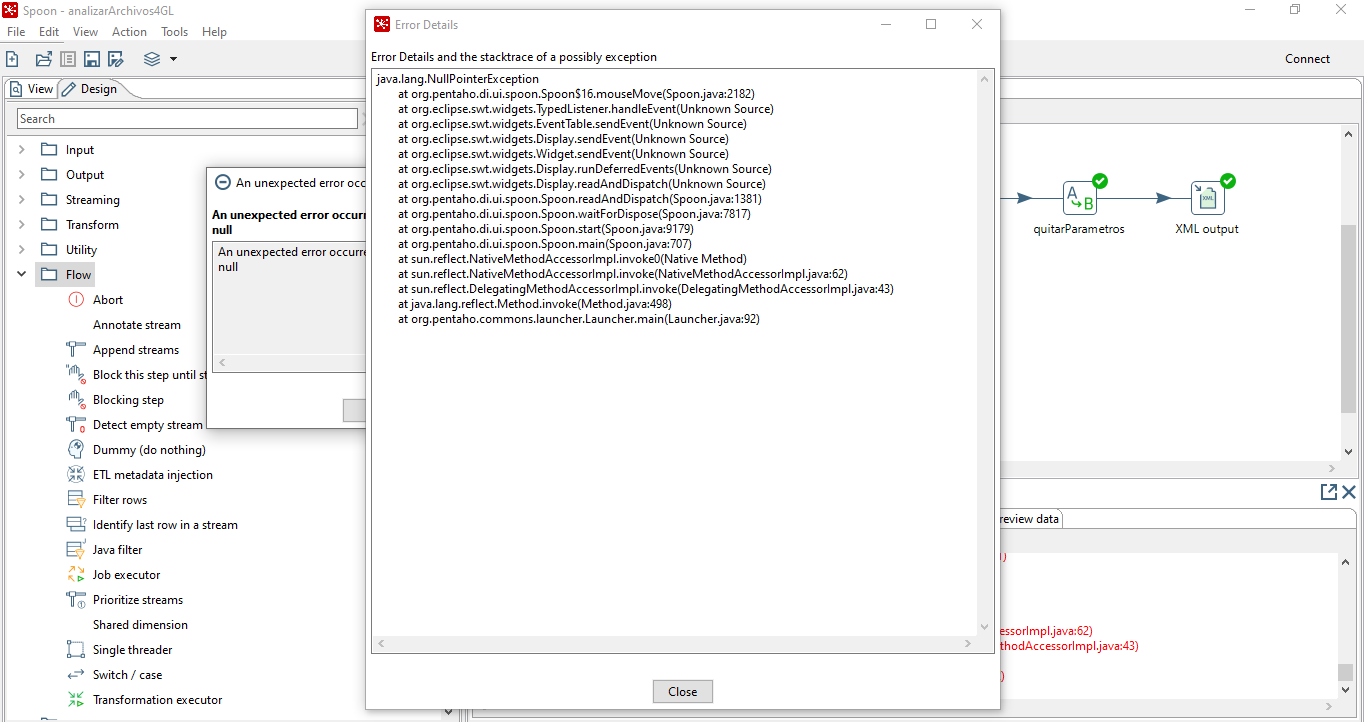Viewport: 1364px width, 722px height.
Task: Click the stacktrace vertical scrollbar up arrow
Action: (985, 79)
